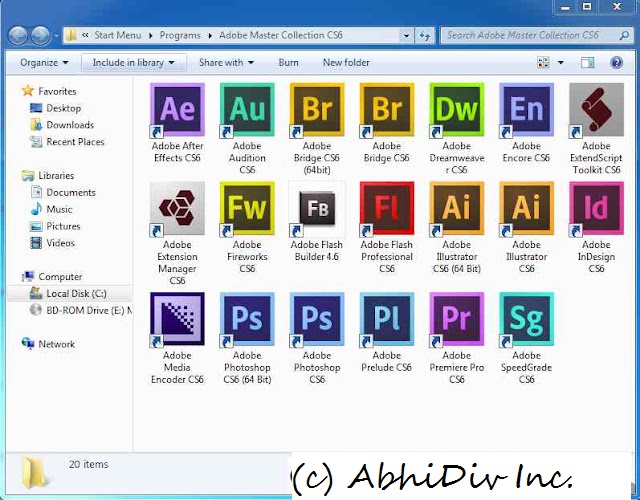Viewport: 640px width, 500px height.
Task: Click Burn in the toolbar
Action: tap(288, 62)
